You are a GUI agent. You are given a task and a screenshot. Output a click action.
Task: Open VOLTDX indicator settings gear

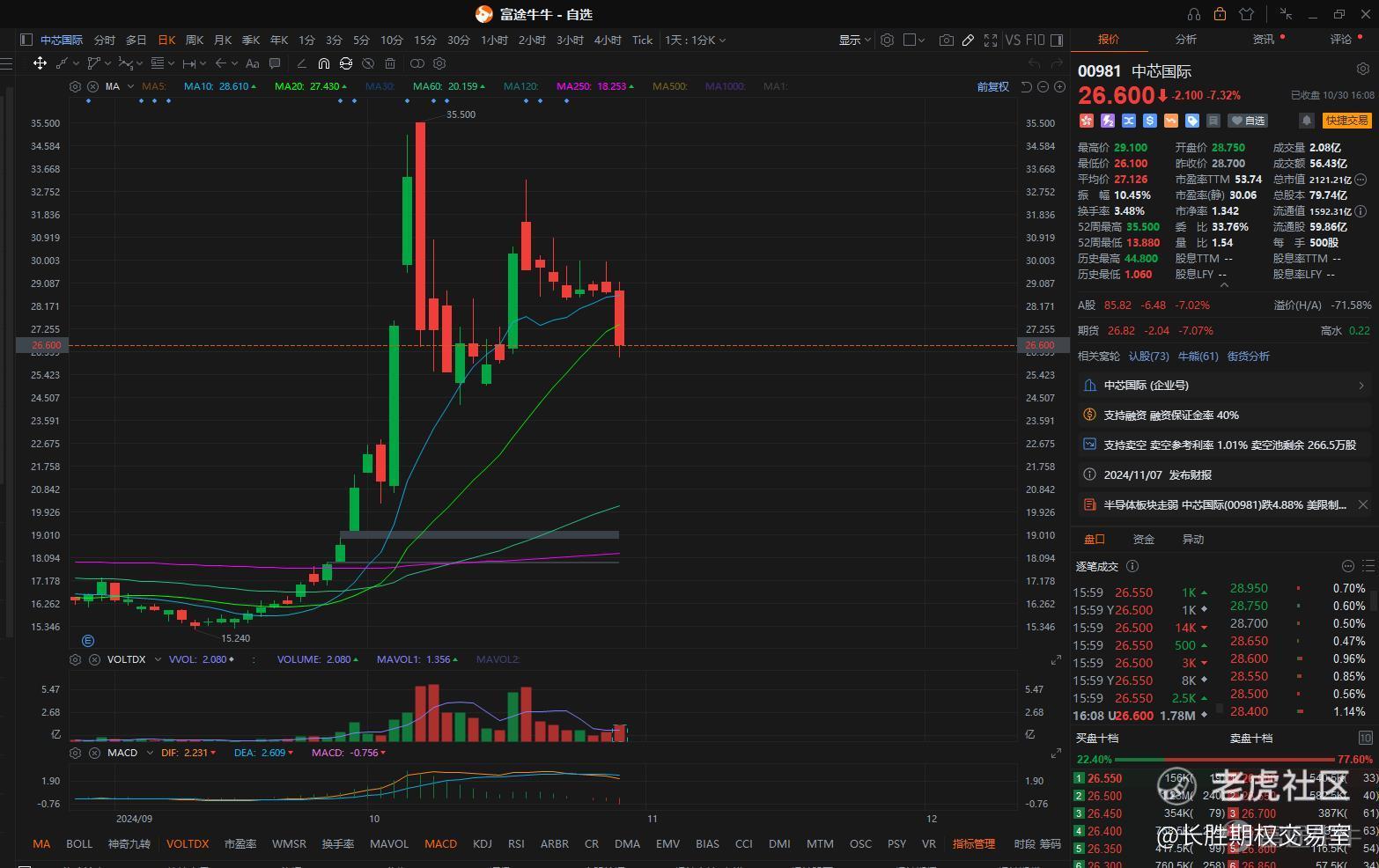75,659
